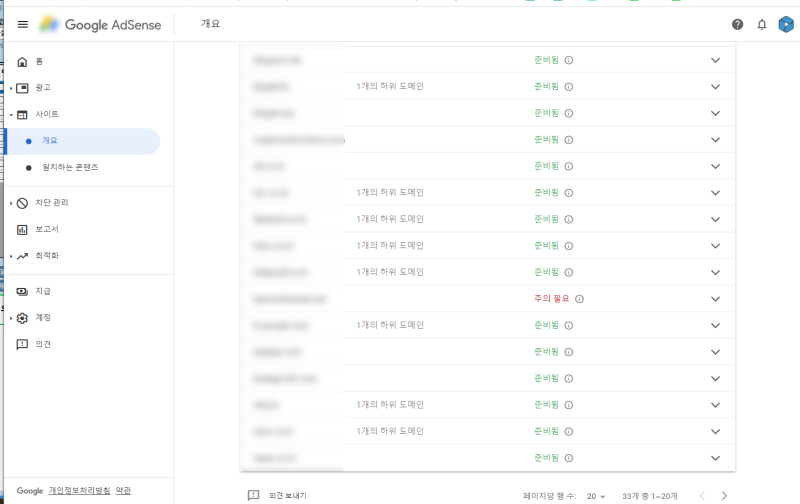Click the 최적화 trend icon
Viewport: 800px width, 504px height.
(x=22, y=256)
